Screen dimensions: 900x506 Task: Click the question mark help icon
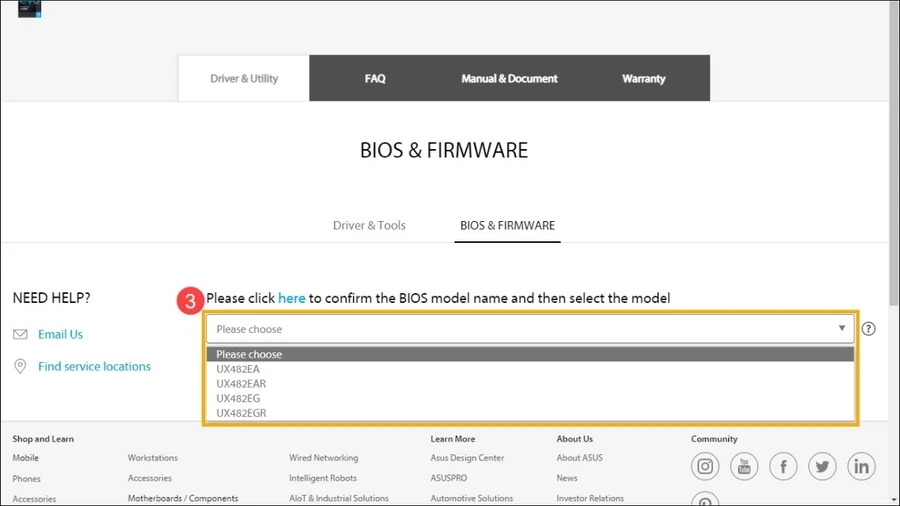tap(868, 329)
